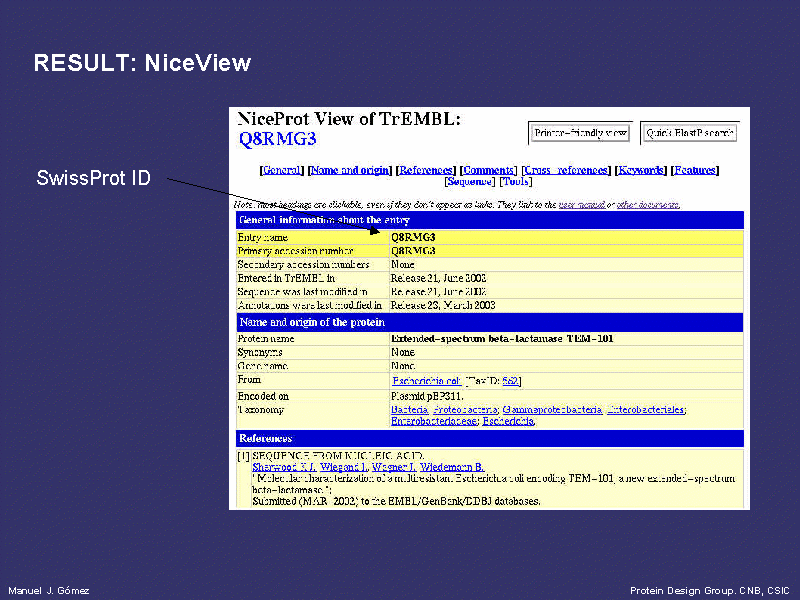Click the Manuel J. Gómez footer text
This screenshot has height=600, width=800.
pyautogui.click(x=49, y=591)
